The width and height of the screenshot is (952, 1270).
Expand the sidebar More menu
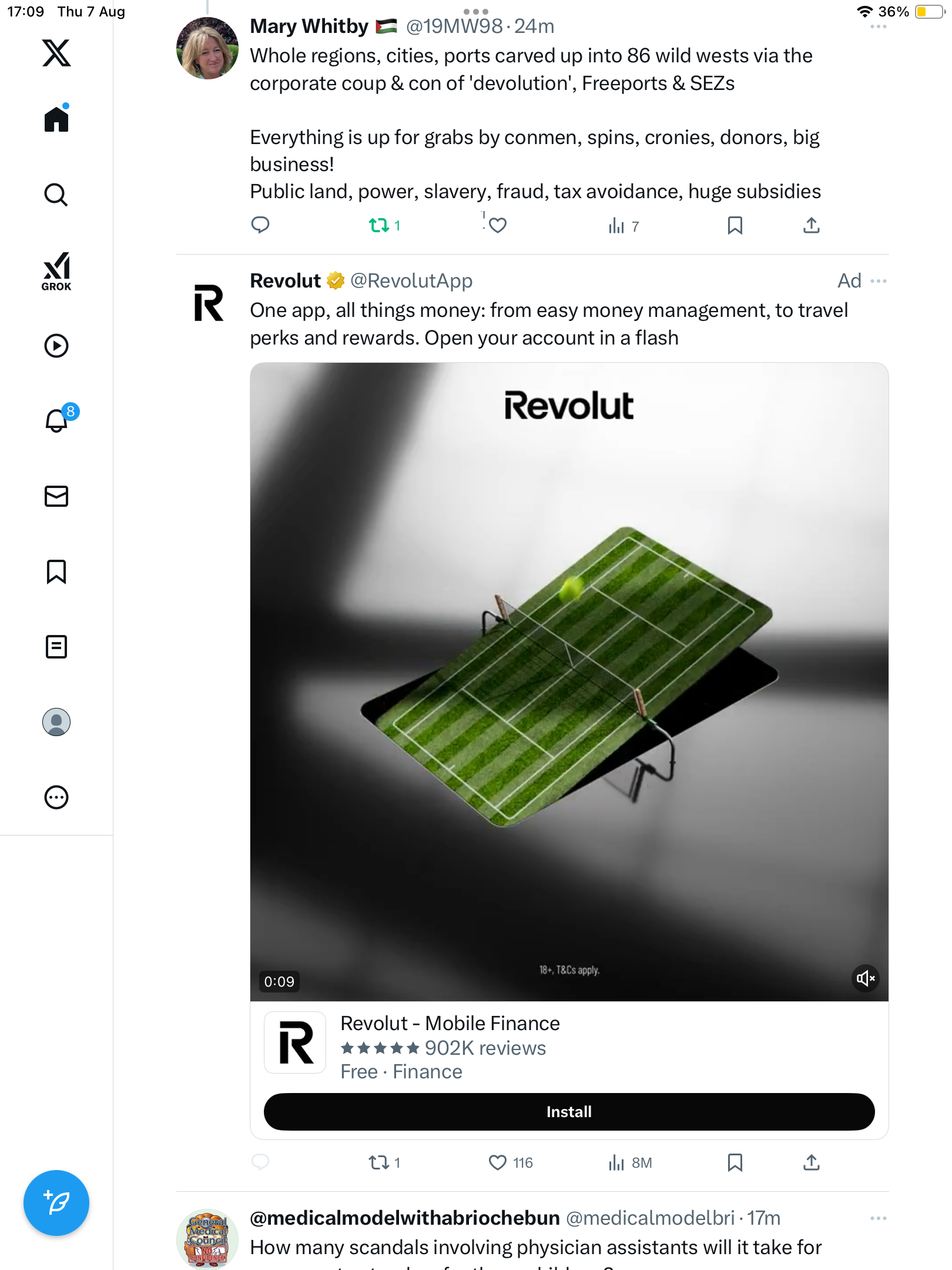pos(56,797)
